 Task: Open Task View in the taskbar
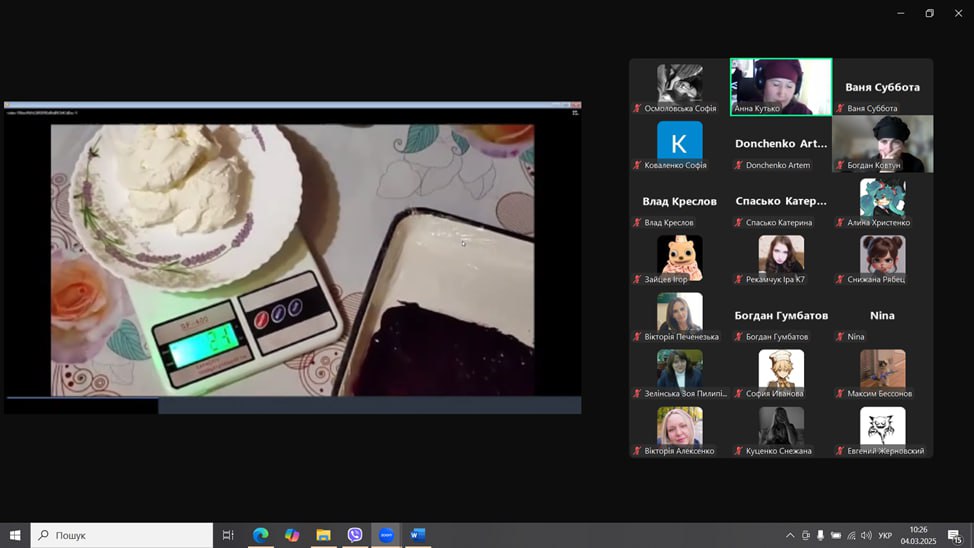pyautogui.click(x=228, y=535)
